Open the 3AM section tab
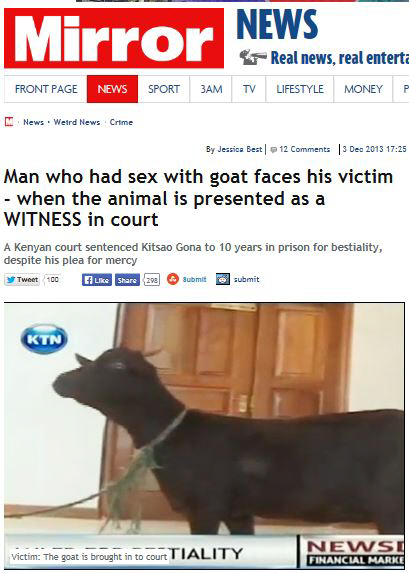409x573 pixels. pos(211,89)
